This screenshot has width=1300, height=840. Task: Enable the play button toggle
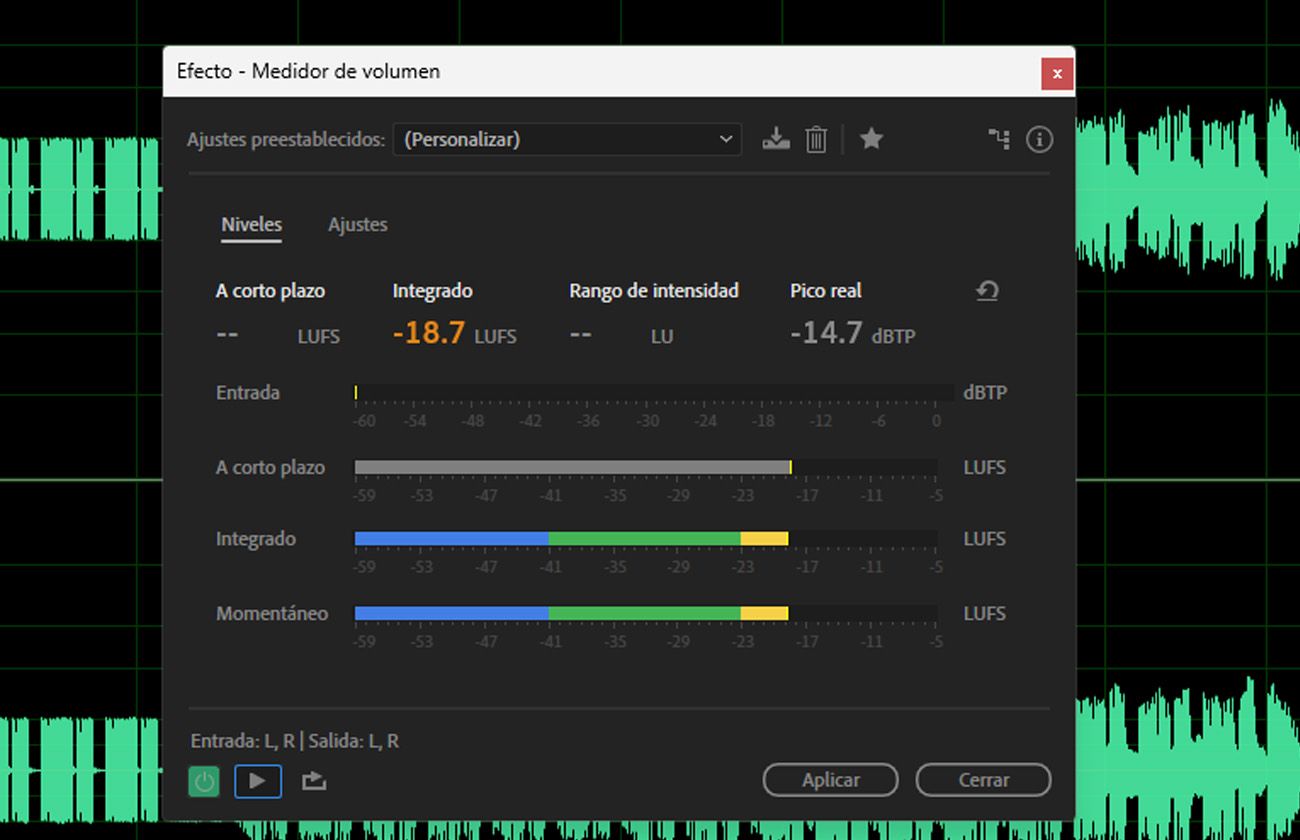pyautogui.click(x=258, y=781)
